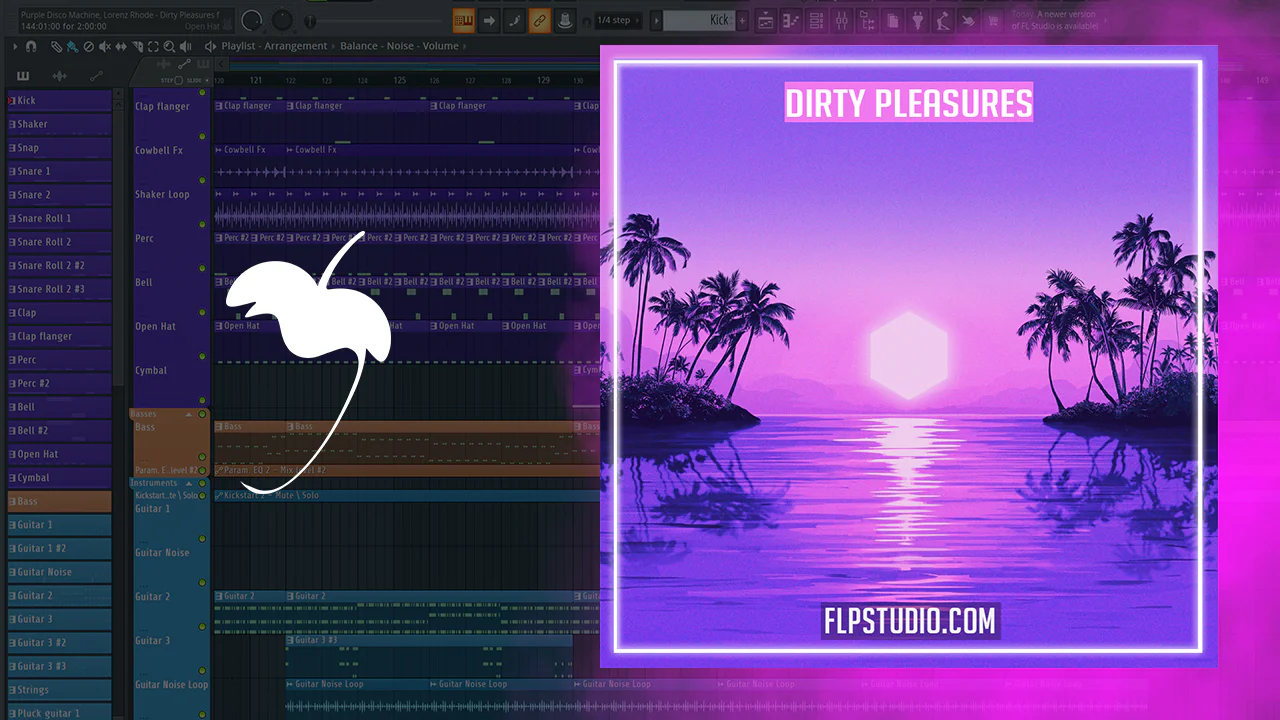This screenshot has width=1280, height=720.
Task: Select the playlist Playback speaker tool
Action: point(185,46)
